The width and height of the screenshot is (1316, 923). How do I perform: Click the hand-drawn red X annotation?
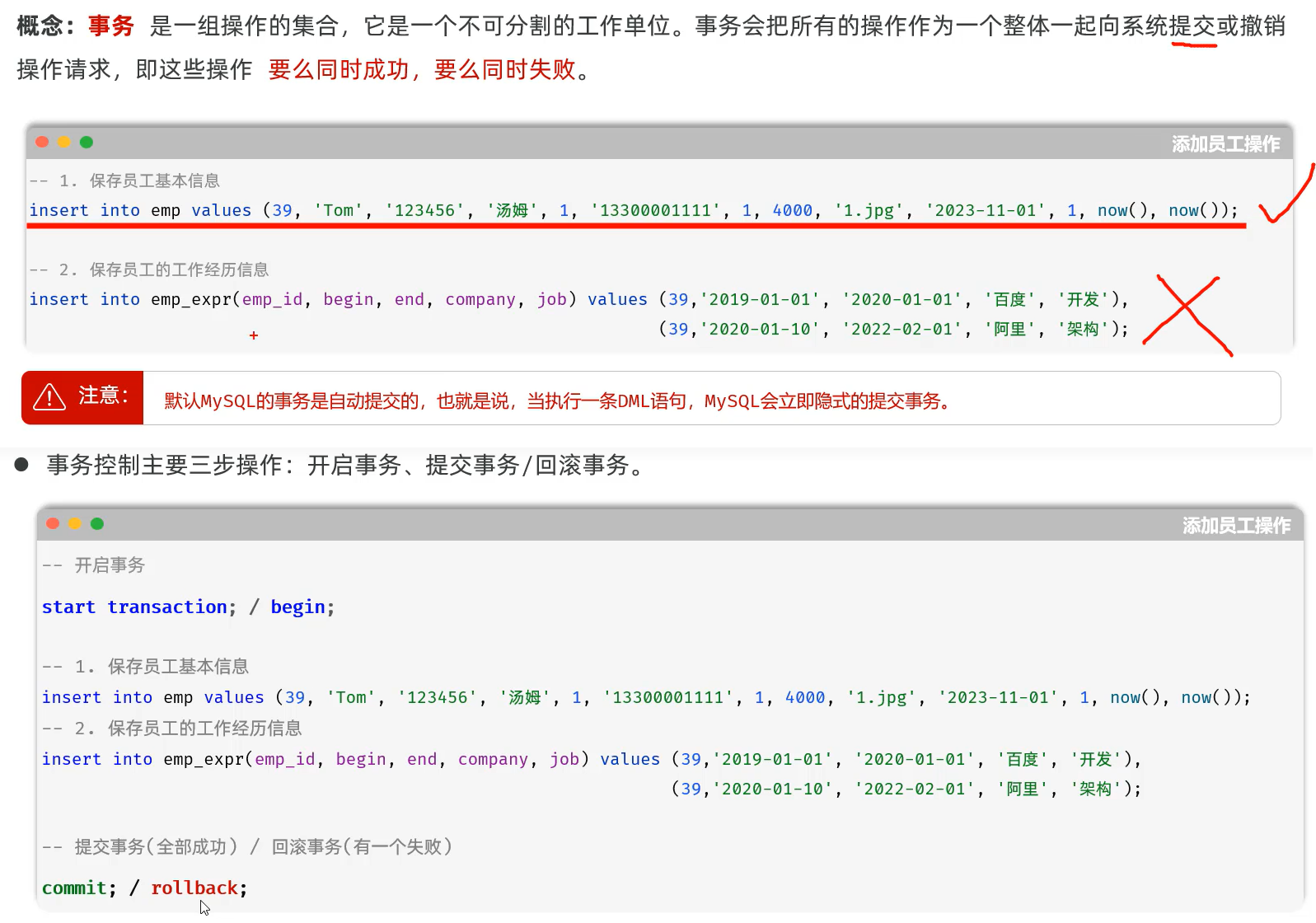click(x=1187, y=313)
